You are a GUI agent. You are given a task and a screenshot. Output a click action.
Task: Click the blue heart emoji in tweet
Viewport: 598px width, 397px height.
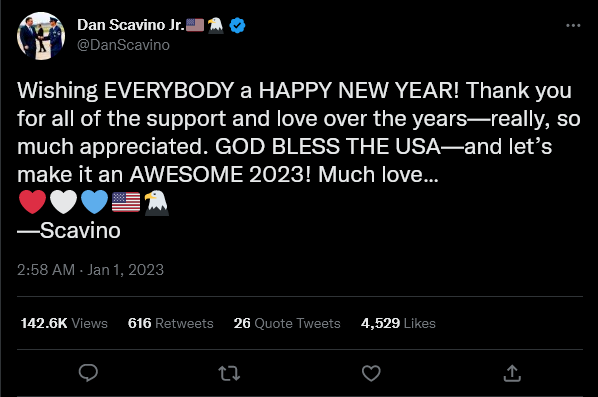click(95, 202)
